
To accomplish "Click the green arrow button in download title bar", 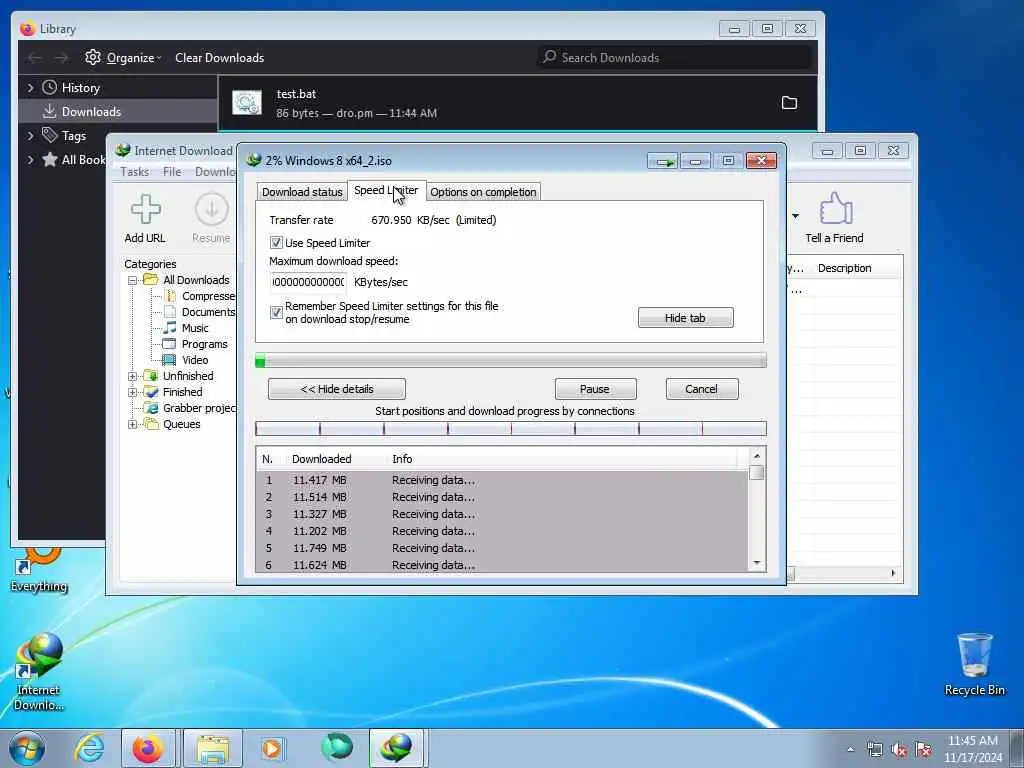I will click(663, 161).
